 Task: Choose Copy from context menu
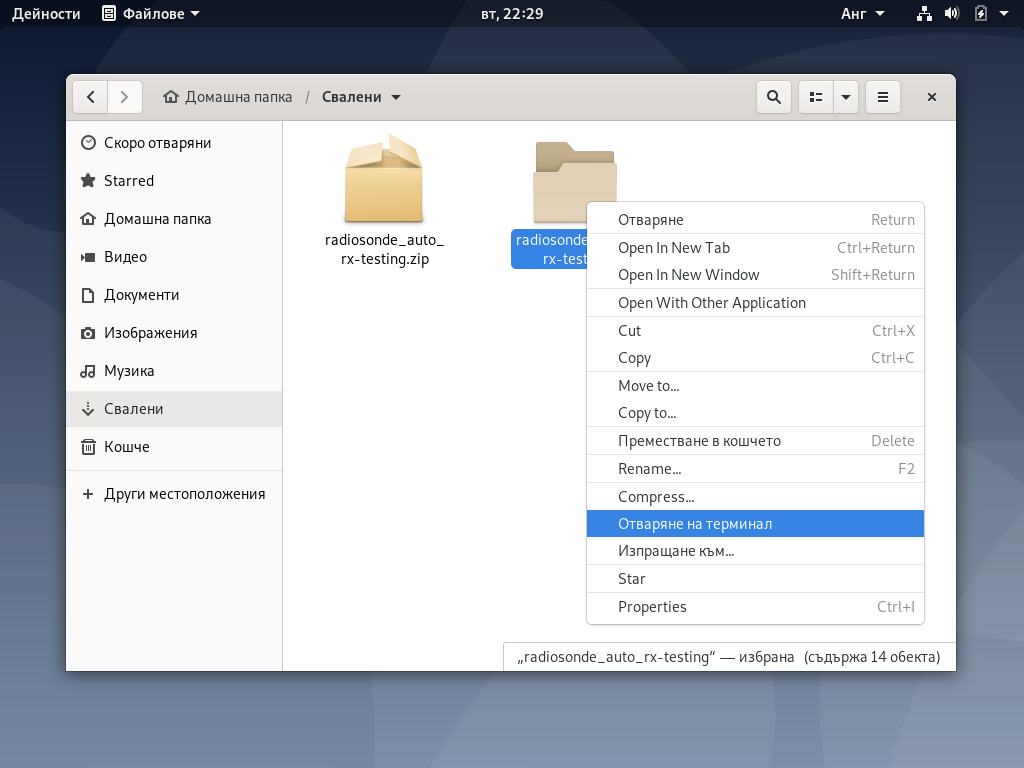coord(756,358)
